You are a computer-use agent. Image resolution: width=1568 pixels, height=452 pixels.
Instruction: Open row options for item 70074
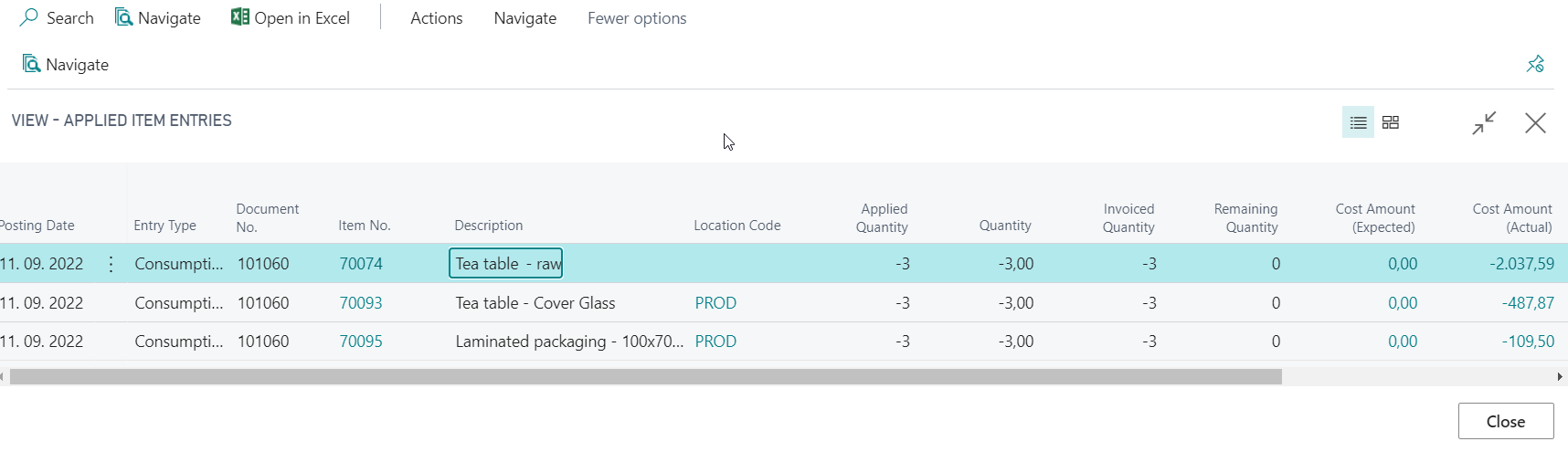pyautogui.click(x=111, y=264)
